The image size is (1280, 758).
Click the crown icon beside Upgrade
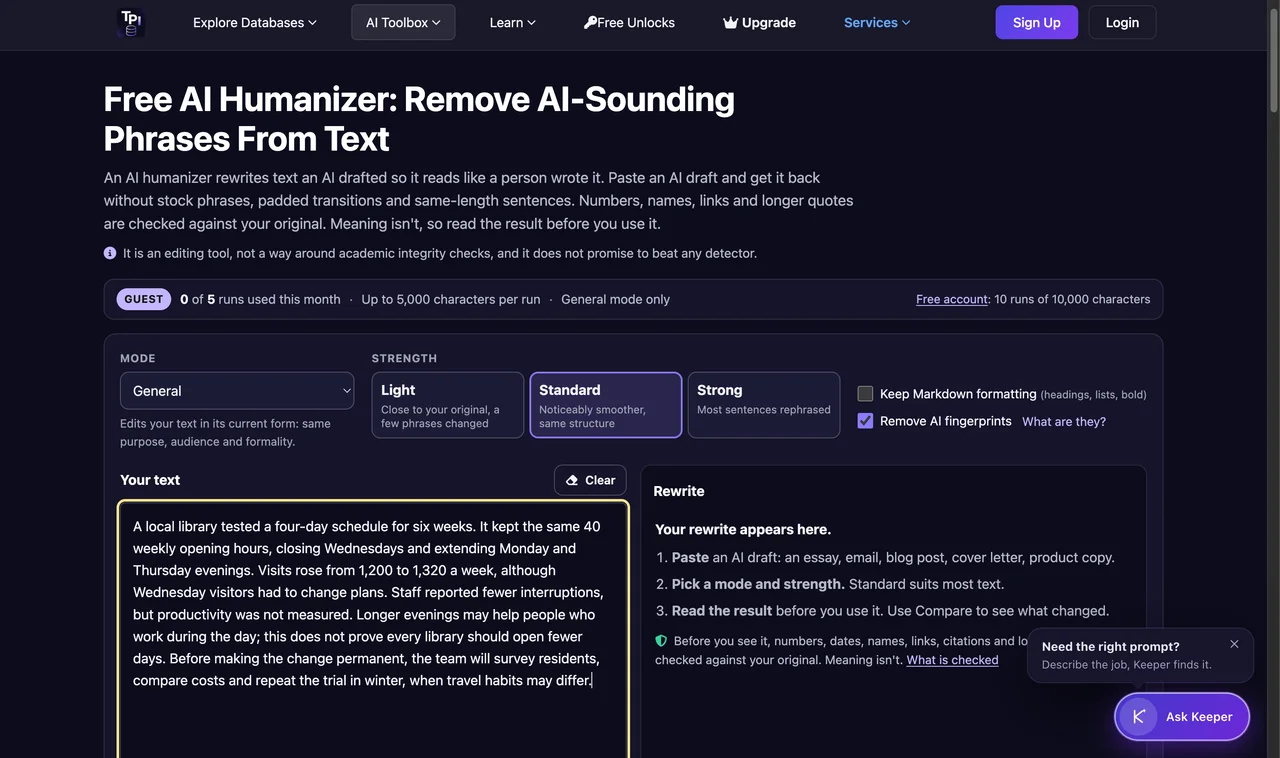tap(730, 22)
